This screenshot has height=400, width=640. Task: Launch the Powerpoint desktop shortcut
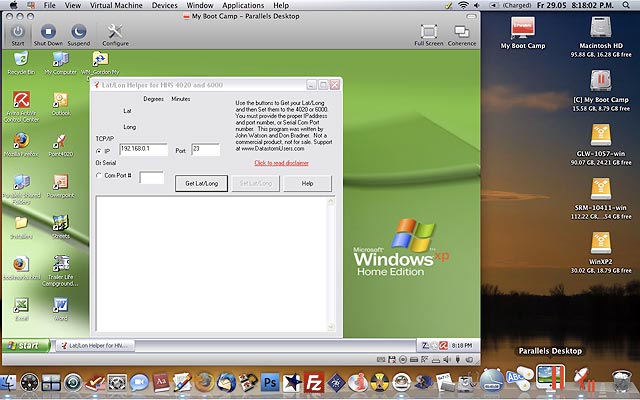[60, 182]
